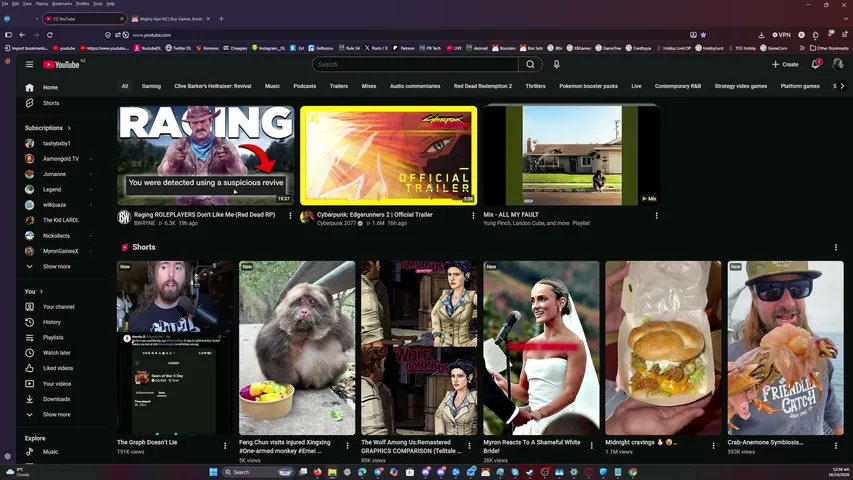The width and height of the screenshot is (853, 480).
Task: Select the Trailers category chip
Action: click(338, 86)
